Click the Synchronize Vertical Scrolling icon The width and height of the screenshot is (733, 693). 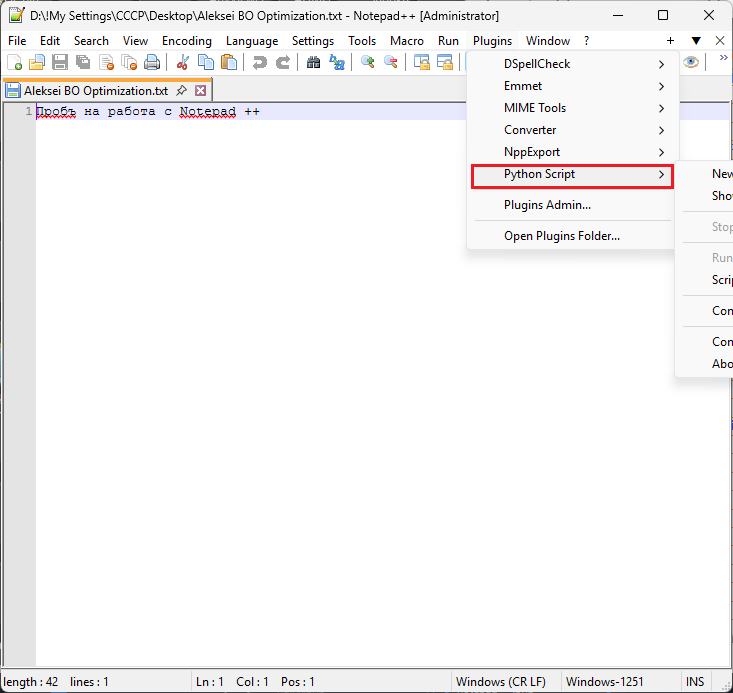pyautogui.click(x=422, y=62)
